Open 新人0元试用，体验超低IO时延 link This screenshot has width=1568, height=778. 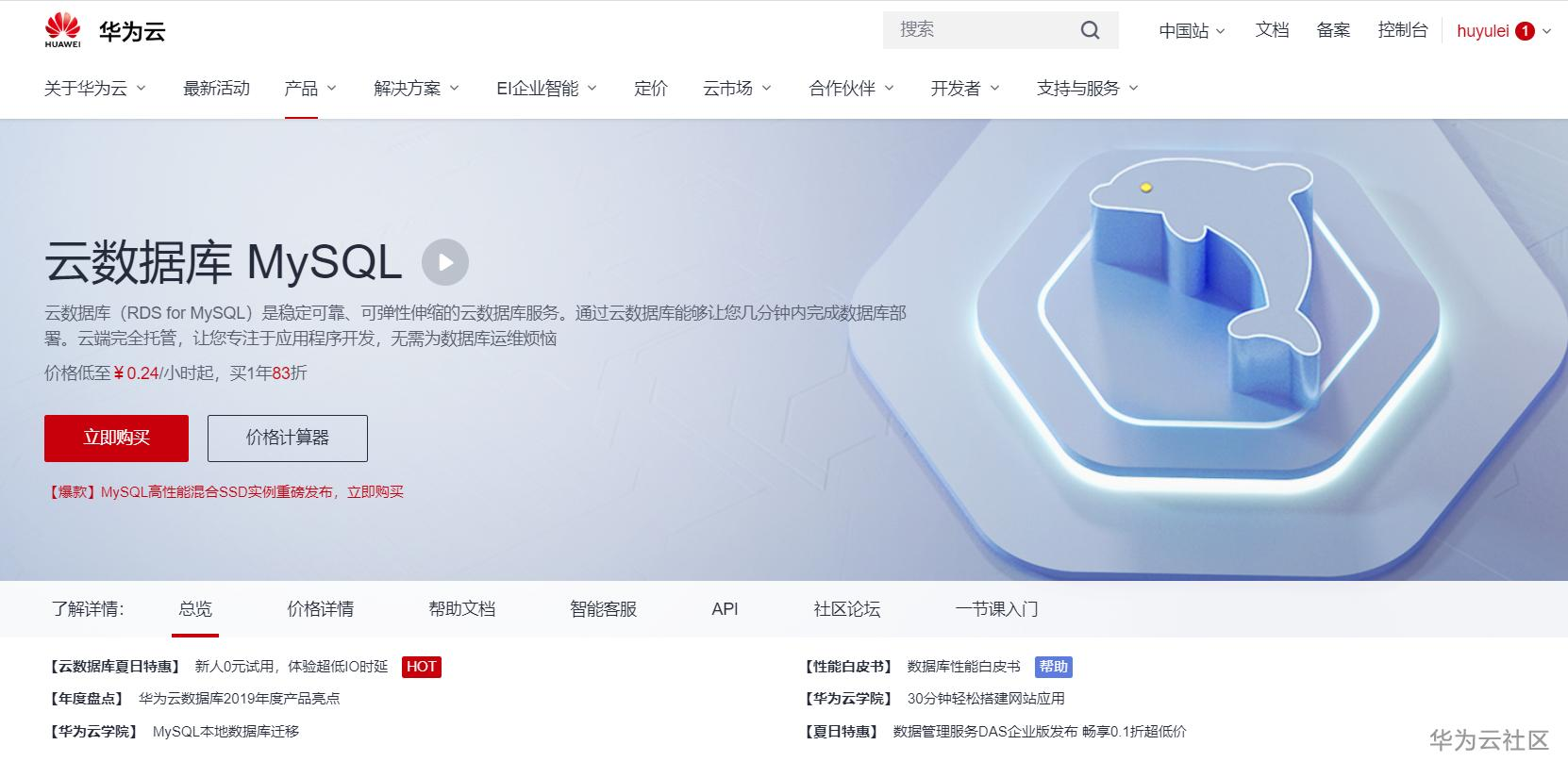[292, 667]
